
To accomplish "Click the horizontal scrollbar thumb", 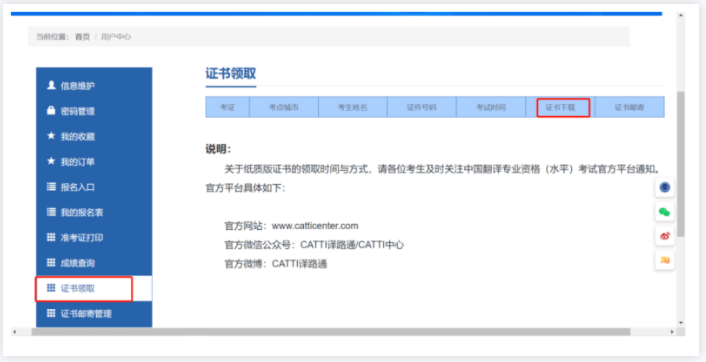I will [330, 332].
